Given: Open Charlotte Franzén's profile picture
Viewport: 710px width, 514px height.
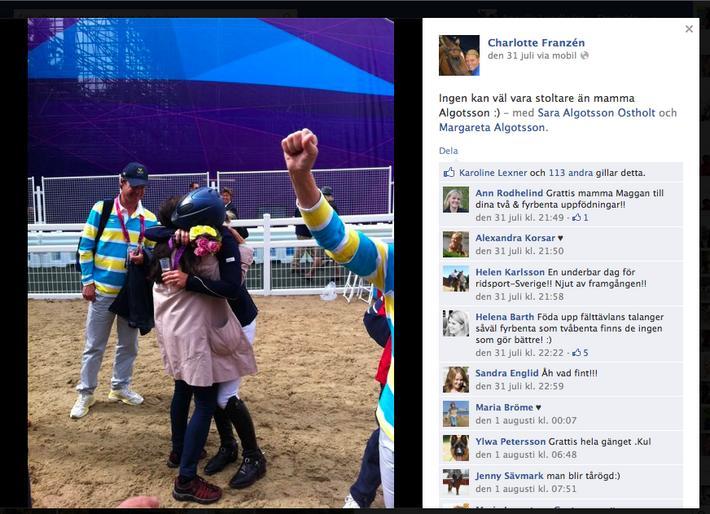Looking at the screenshot, I should 459,55.
